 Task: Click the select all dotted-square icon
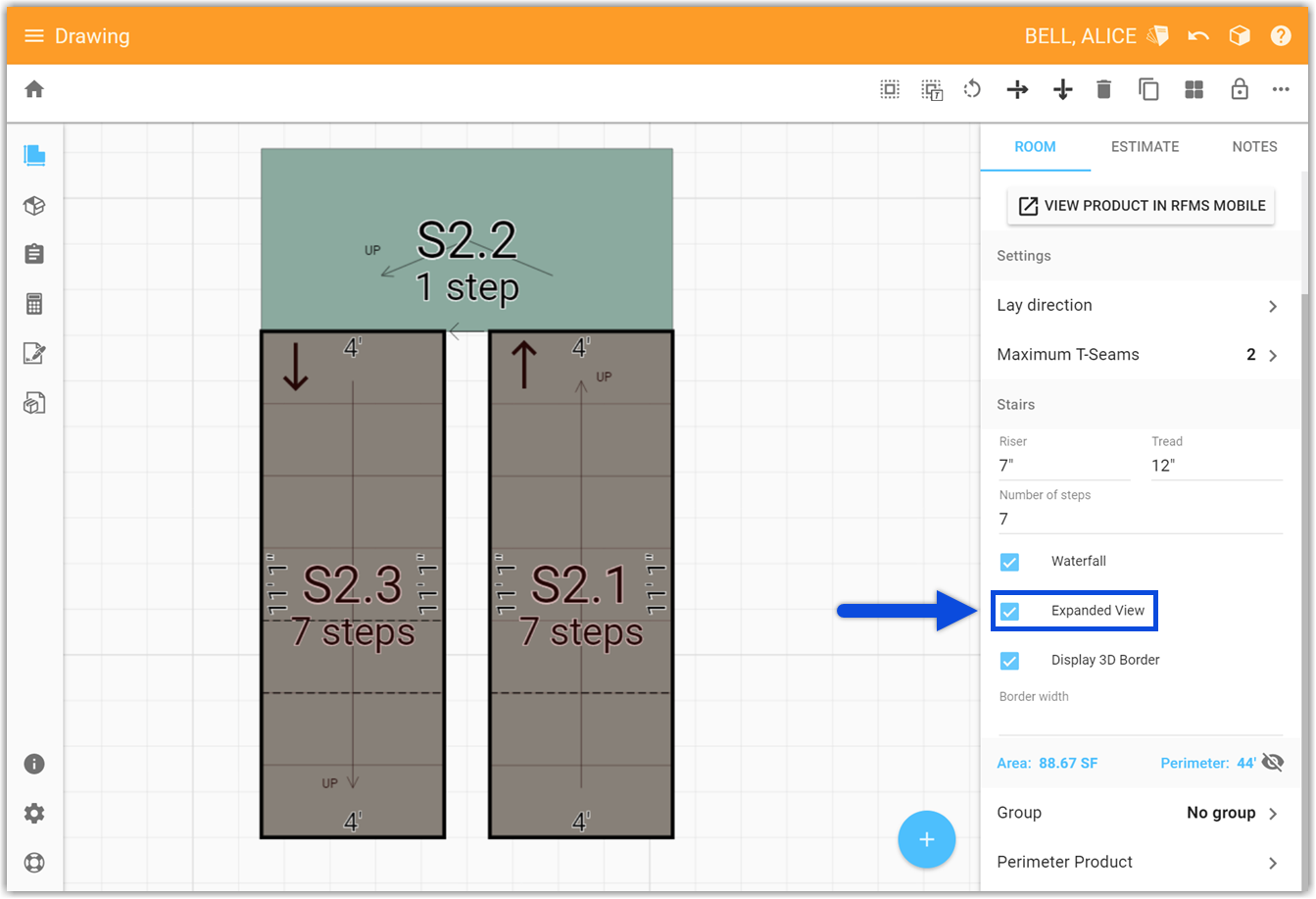(890, 89)
